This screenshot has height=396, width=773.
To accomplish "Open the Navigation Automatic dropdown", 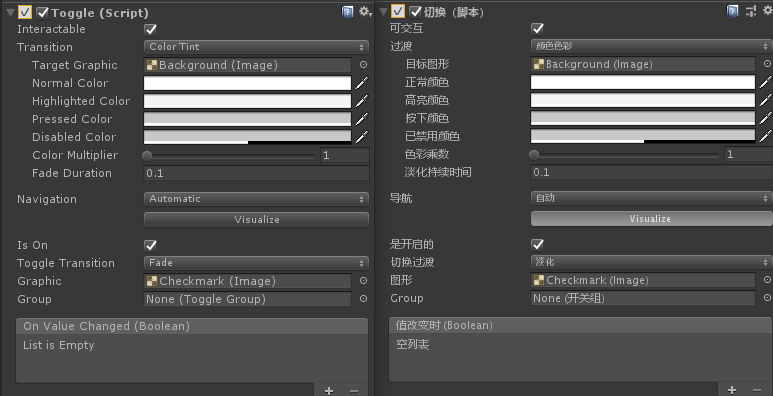I will [x=256, y=199].
